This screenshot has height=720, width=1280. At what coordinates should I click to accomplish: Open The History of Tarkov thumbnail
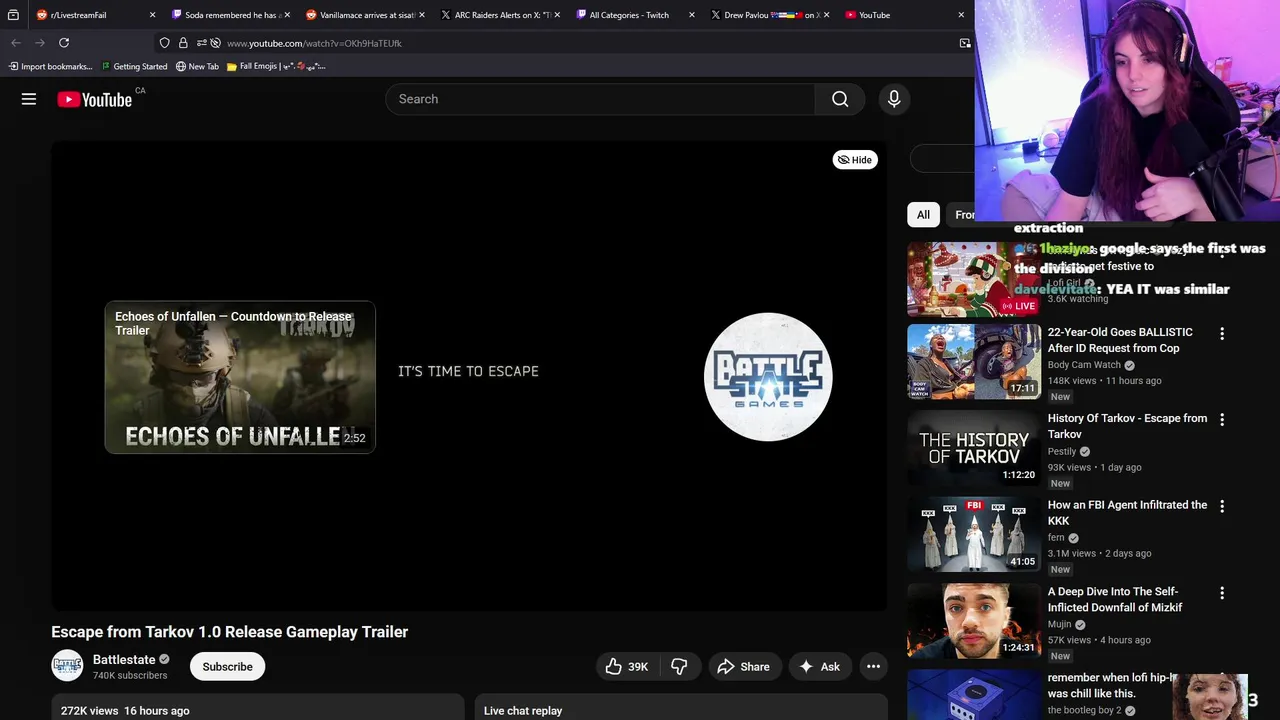974,448
